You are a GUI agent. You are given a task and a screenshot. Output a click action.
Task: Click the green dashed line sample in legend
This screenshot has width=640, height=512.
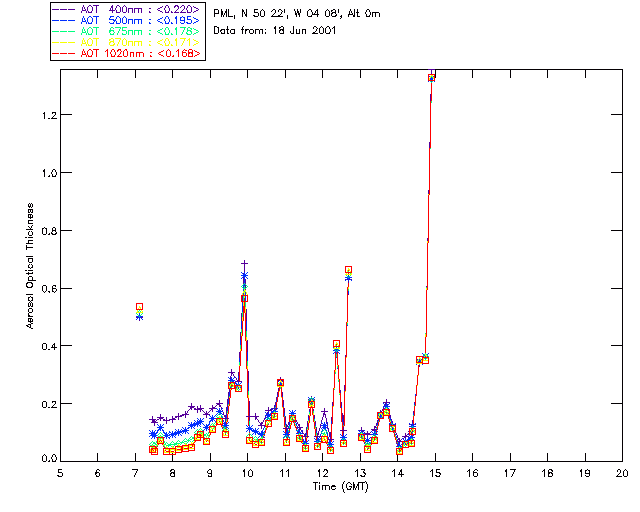(x=64, y=31)
